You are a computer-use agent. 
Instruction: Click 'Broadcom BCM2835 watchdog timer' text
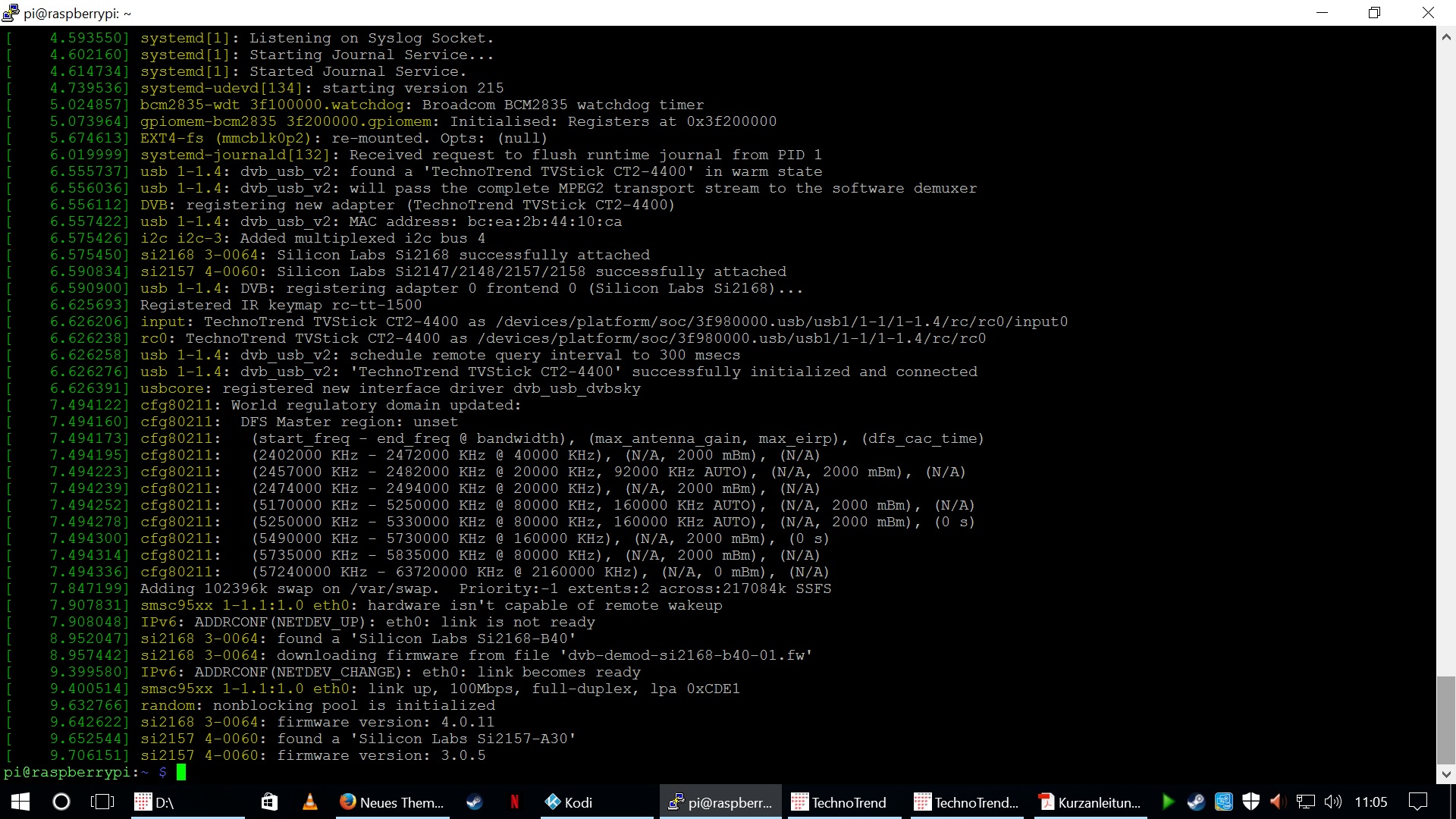563,105
